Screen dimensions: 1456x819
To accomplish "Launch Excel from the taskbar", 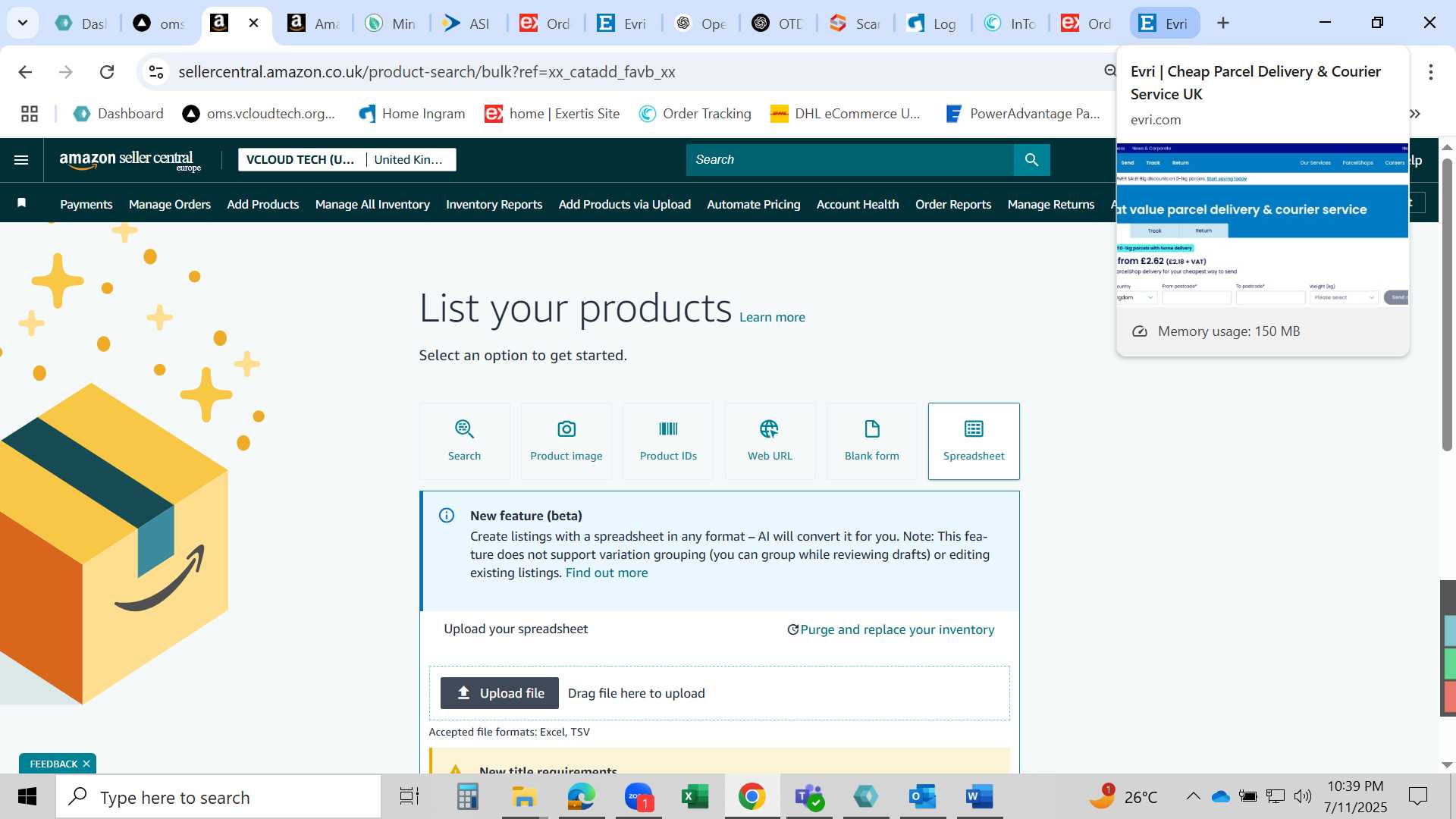I will 695,796.
